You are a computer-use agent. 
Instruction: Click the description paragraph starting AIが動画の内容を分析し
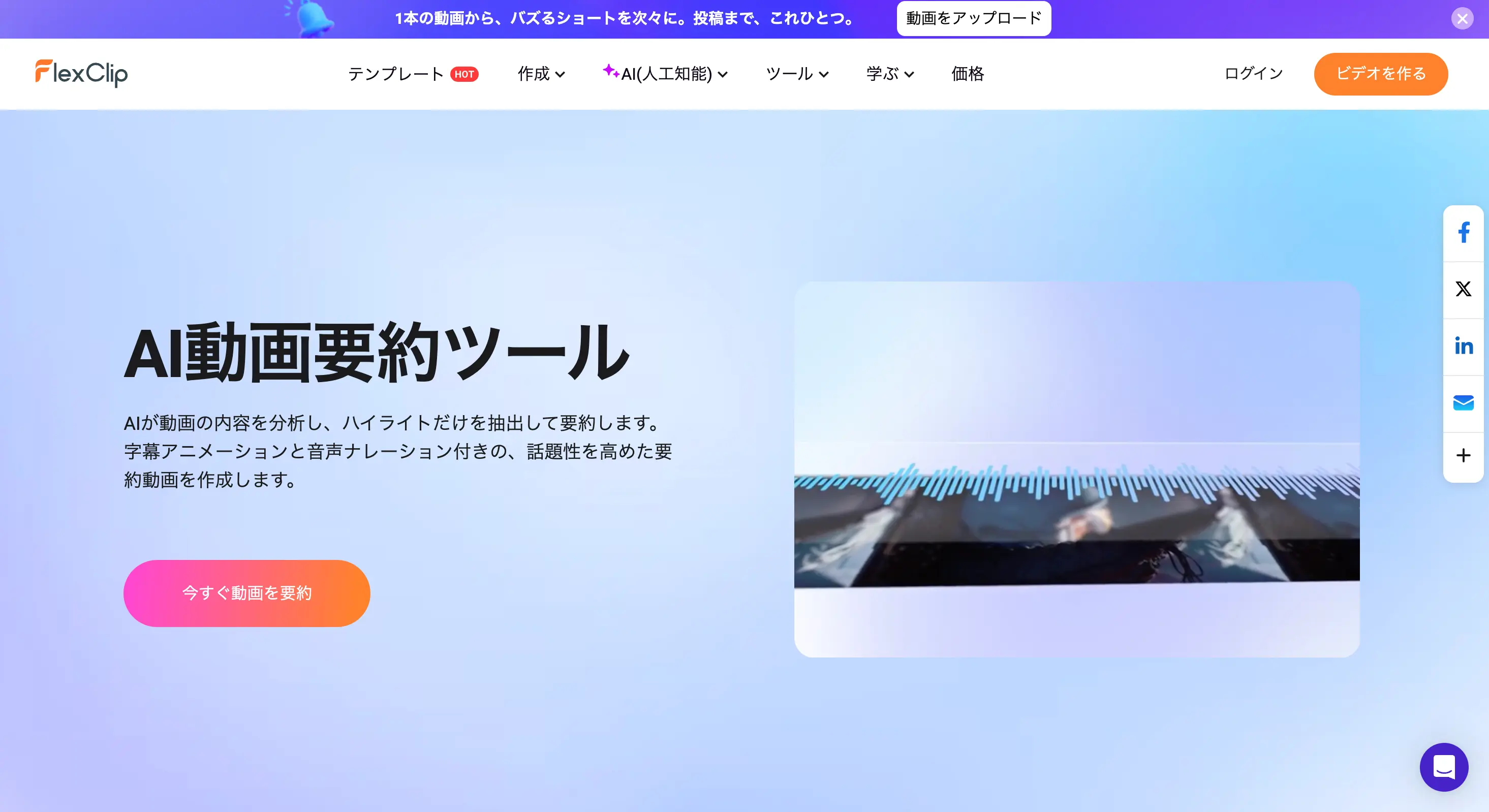pos(398,451)
